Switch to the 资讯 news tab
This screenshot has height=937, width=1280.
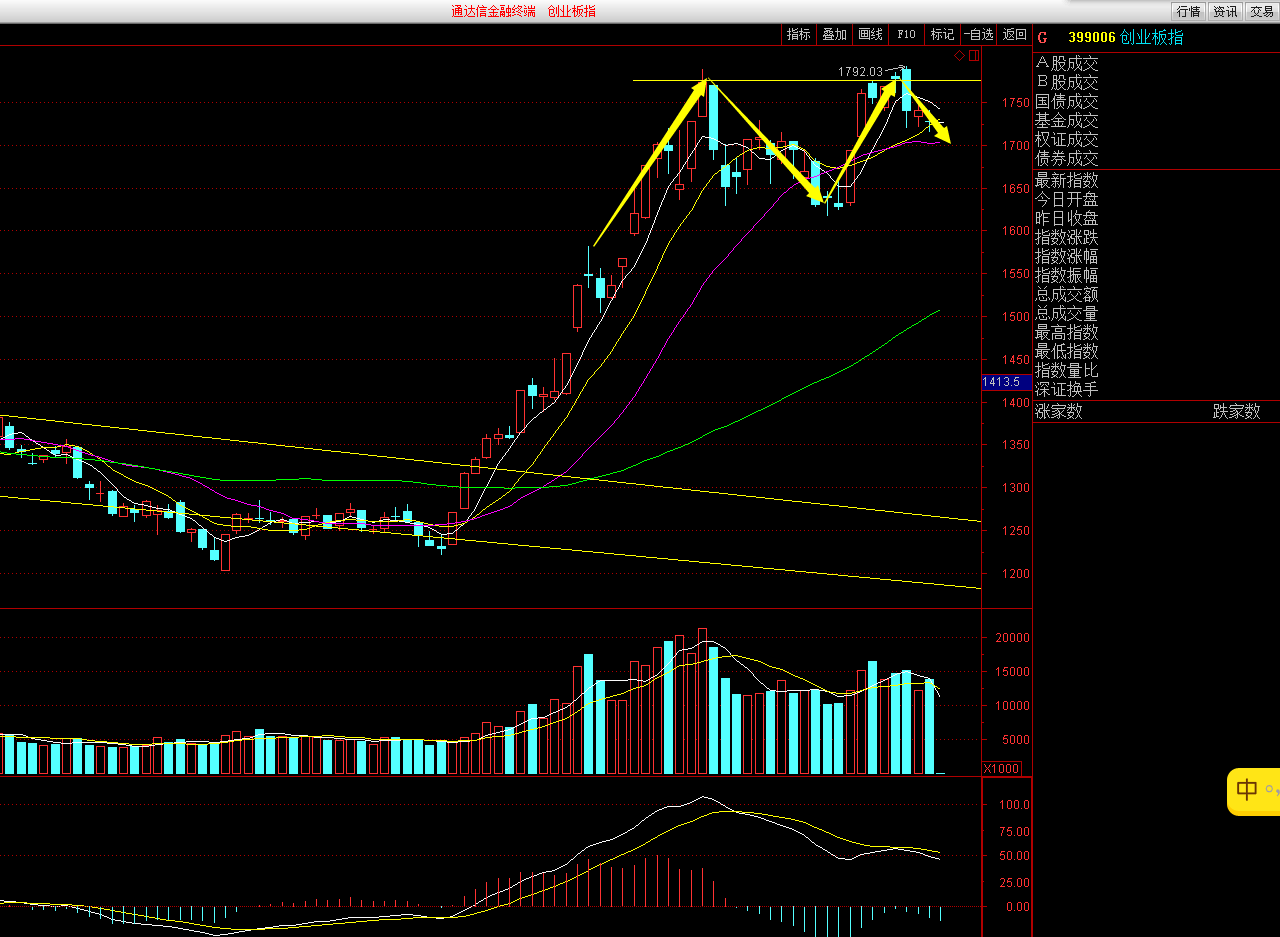(1225, 11)
